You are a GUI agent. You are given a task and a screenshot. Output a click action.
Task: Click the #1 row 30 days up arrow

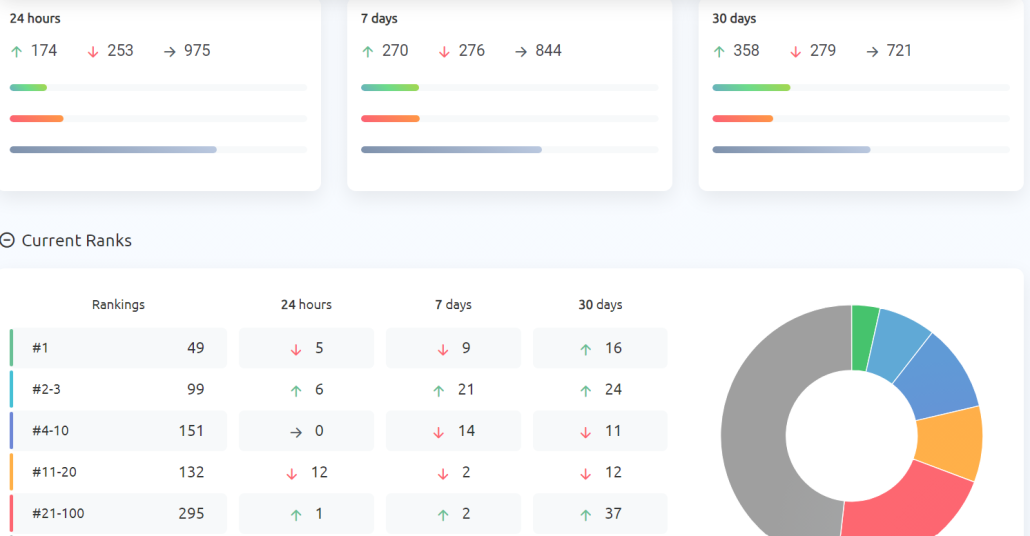pyautogui.click(x=586, y=349)
